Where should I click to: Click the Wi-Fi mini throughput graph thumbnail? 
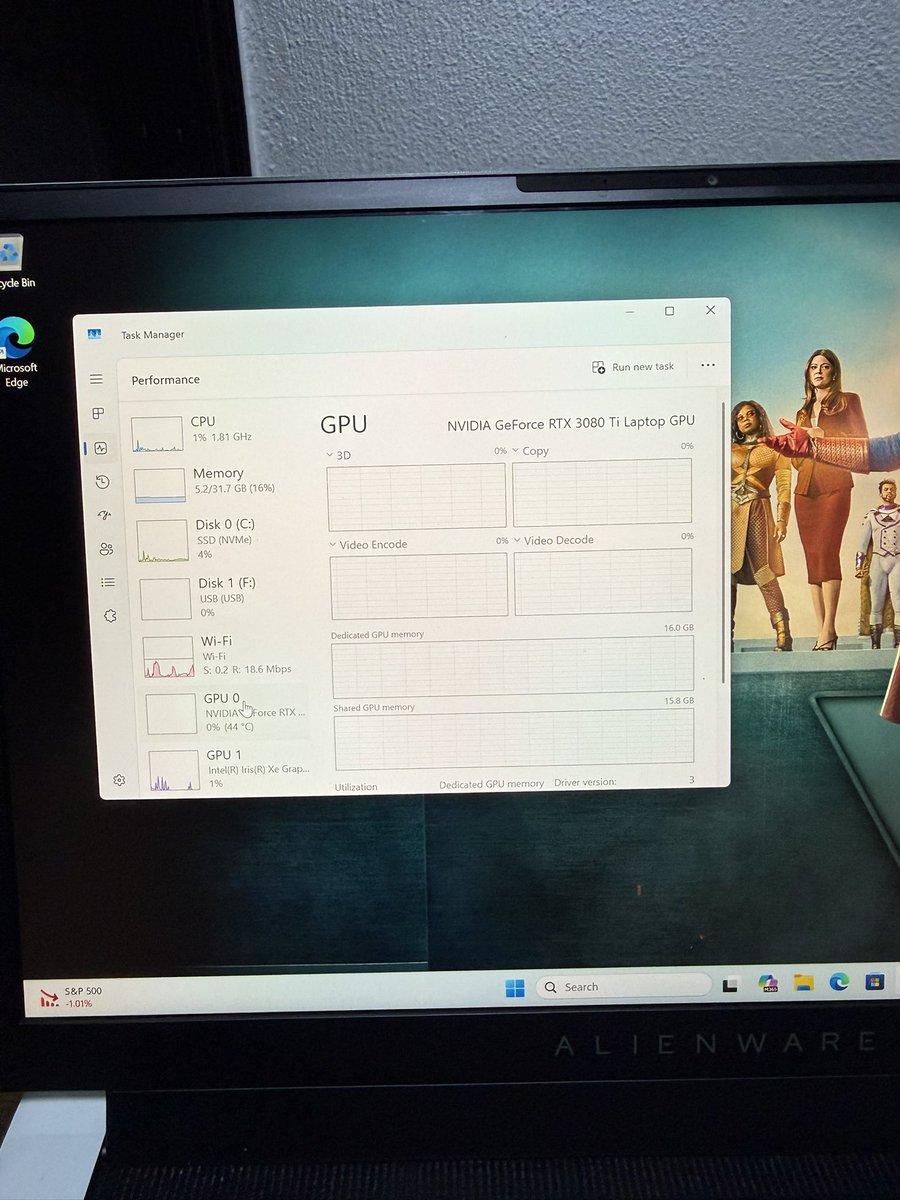point(168,657)
